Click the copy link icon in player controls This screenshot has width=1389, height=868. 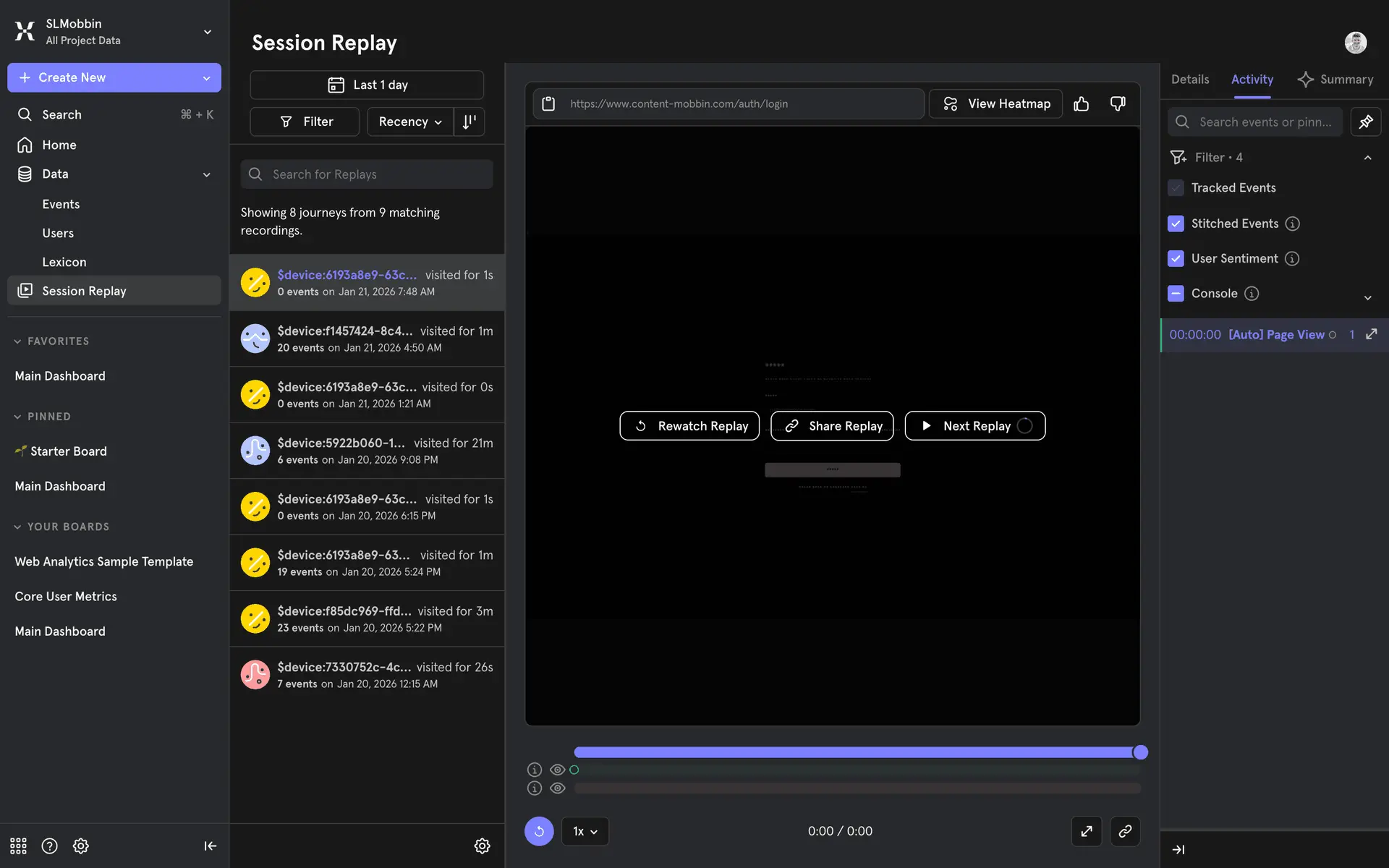1124,831
